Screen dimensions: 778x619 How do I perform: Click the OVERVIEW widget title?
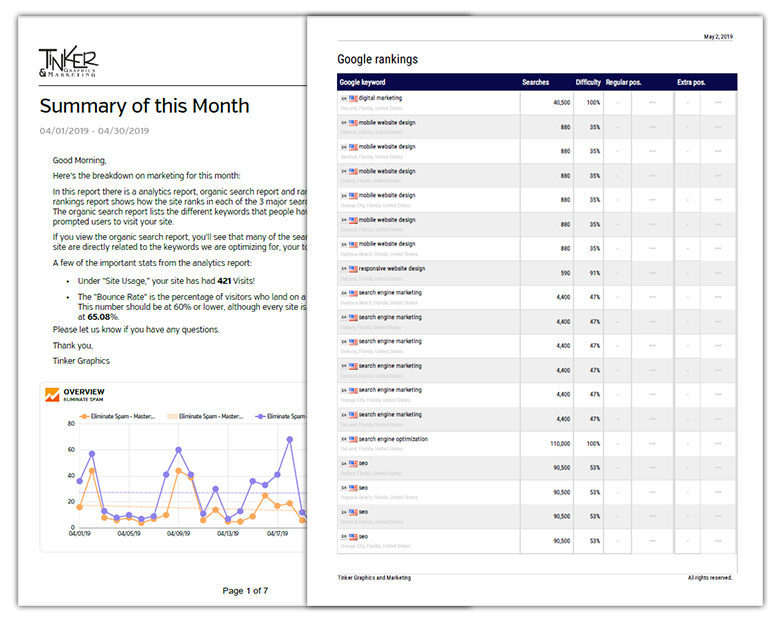point(84,392)
